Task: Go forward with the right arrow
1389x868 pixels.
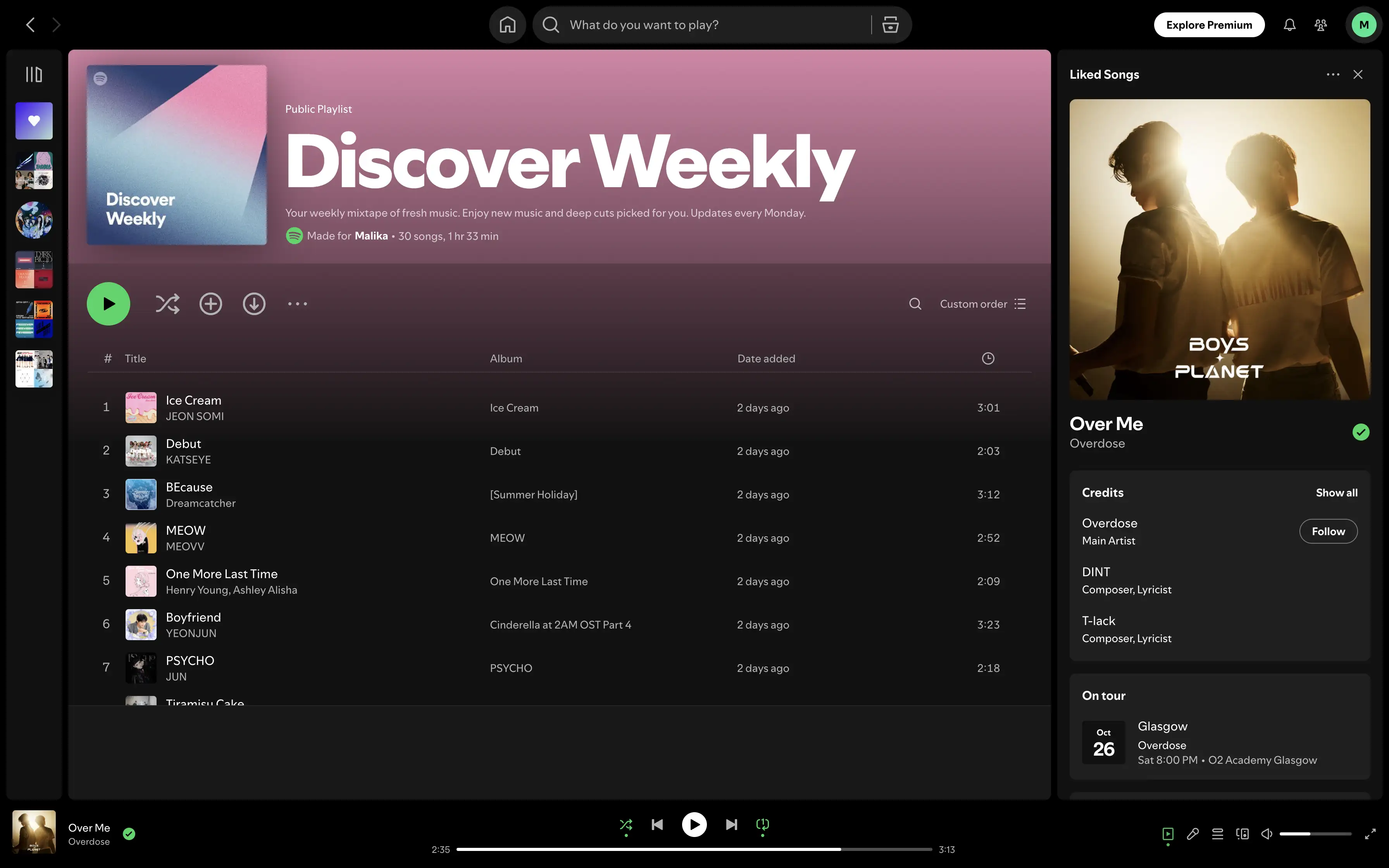Action: [x=56, y=25]
